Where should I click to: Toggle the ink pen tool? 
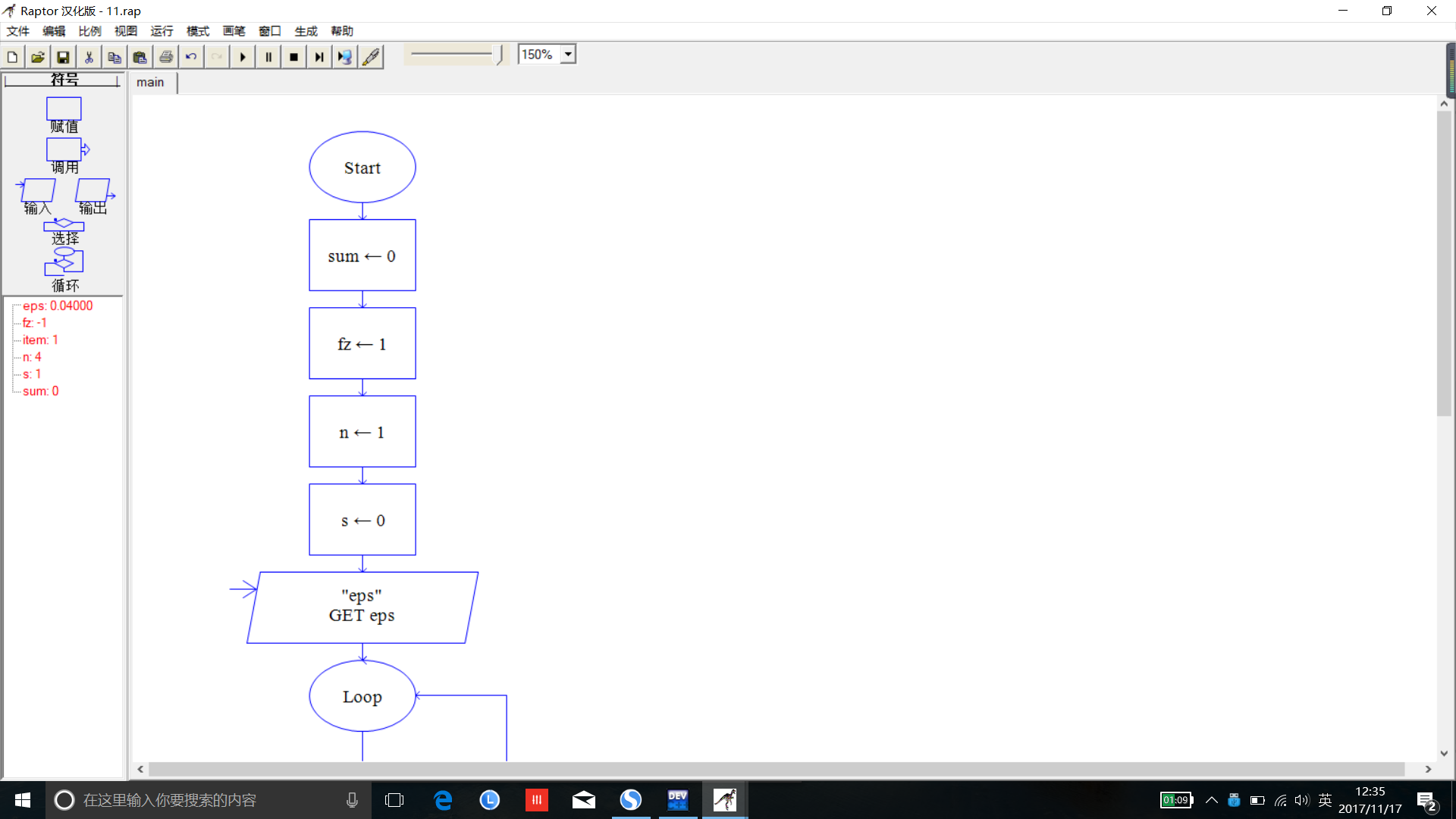point(371,57)
